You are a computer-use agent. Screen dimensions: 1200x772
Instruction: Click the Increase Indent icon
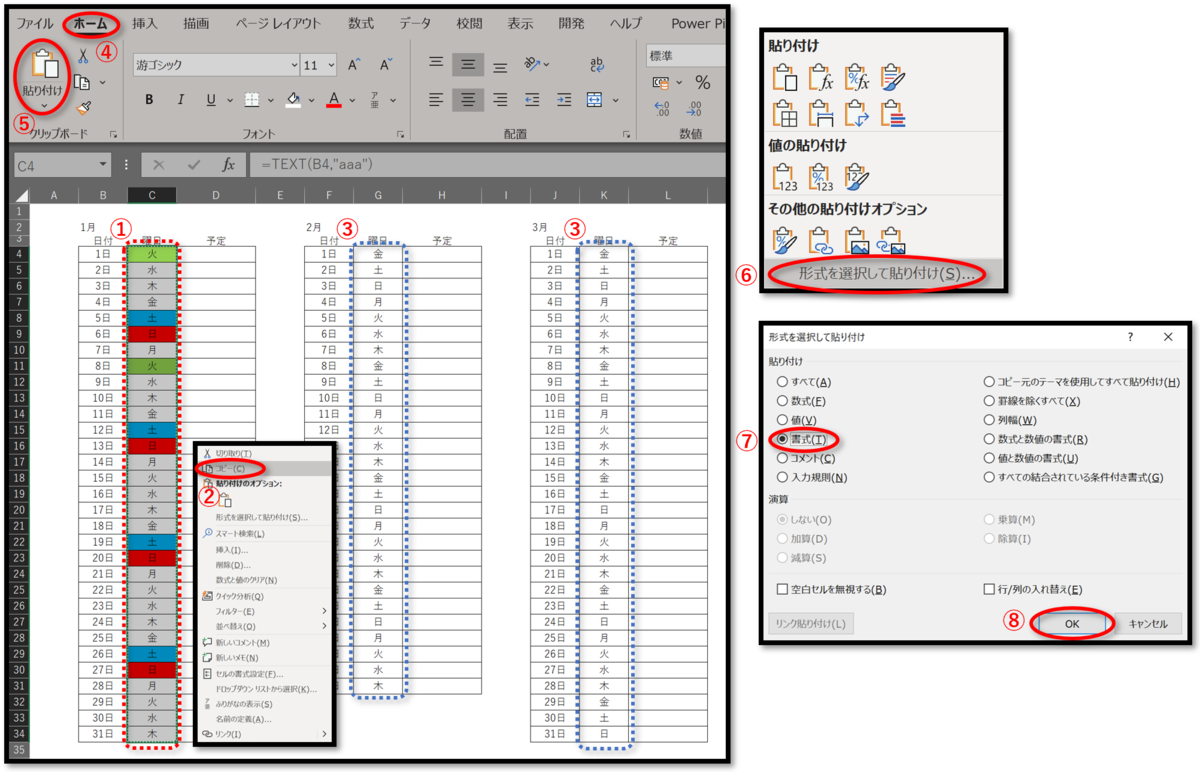click(564, 99)
